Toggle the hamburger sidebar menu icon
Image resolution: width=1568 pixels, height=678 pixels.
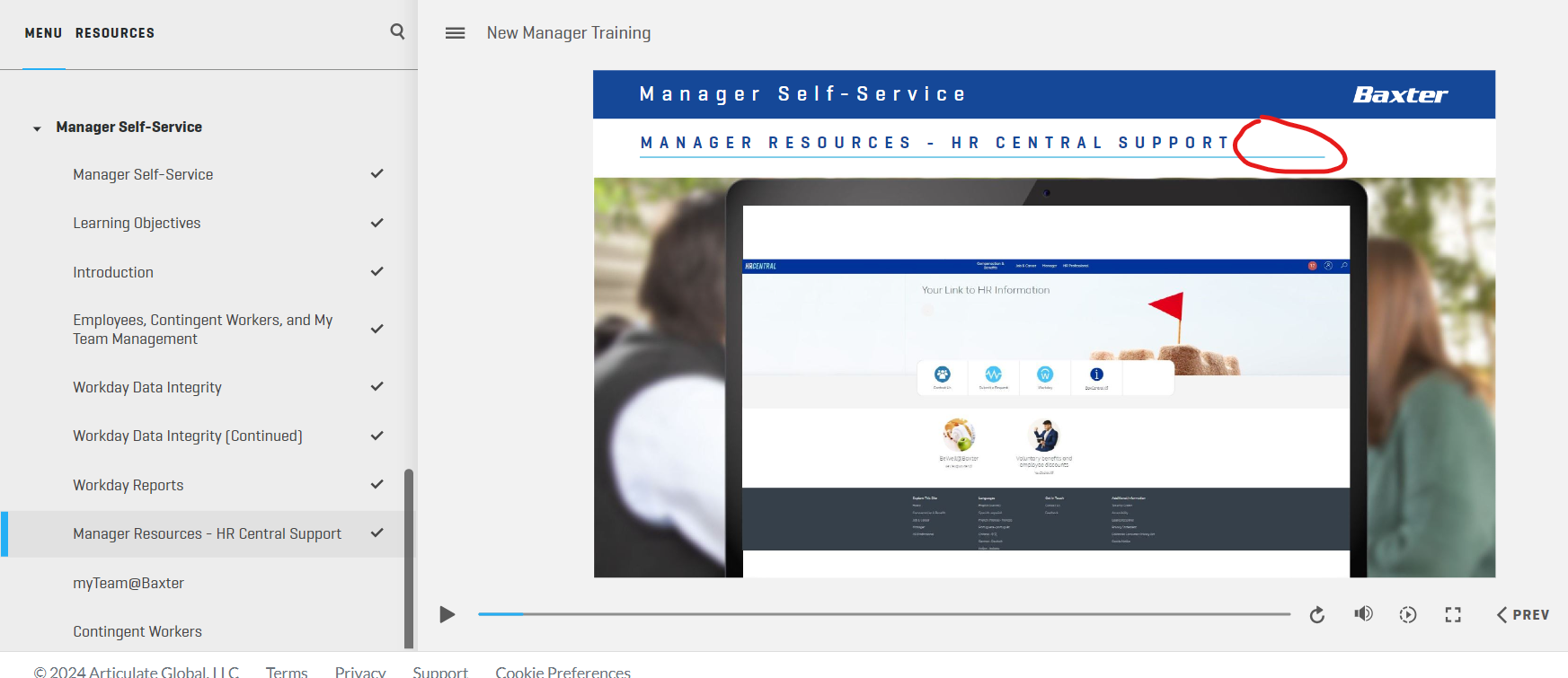tap(456, 33)
